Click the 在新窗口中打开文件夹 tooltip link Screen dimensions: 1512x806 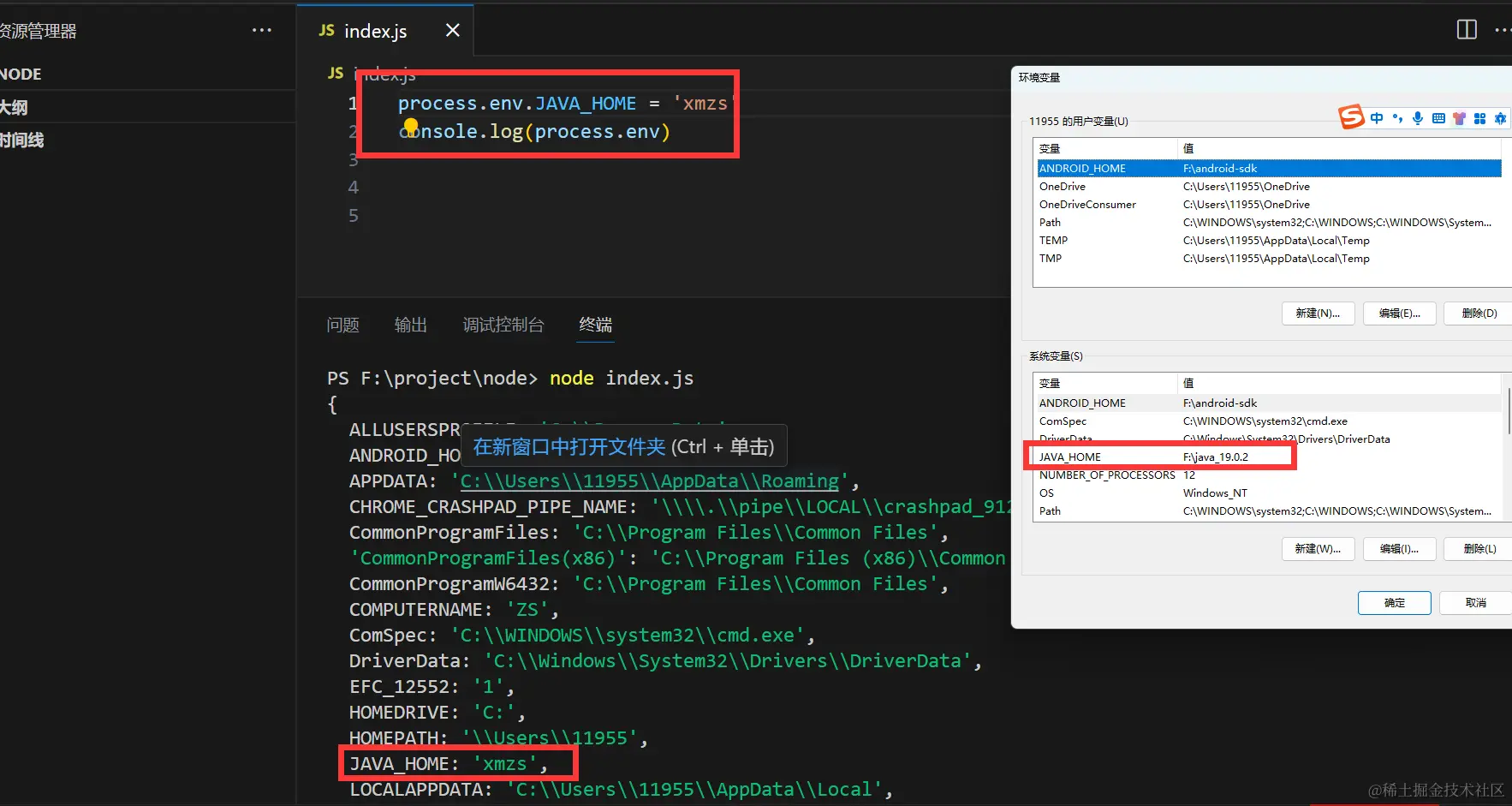(x=569, y=447)
